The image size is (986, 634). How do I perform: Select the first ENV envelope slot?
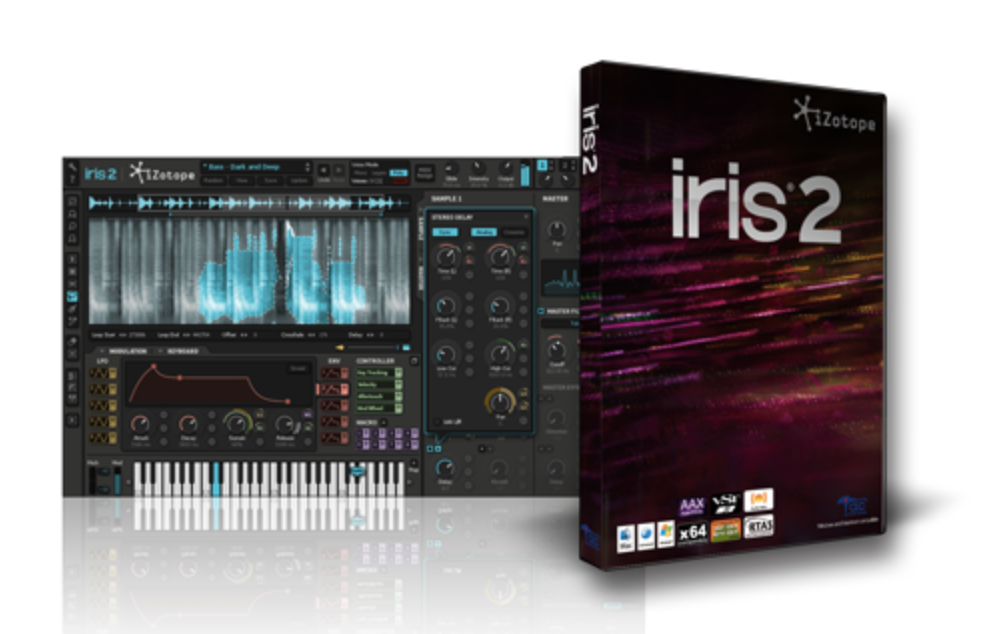pyautogui.click(x=334, y=374)
